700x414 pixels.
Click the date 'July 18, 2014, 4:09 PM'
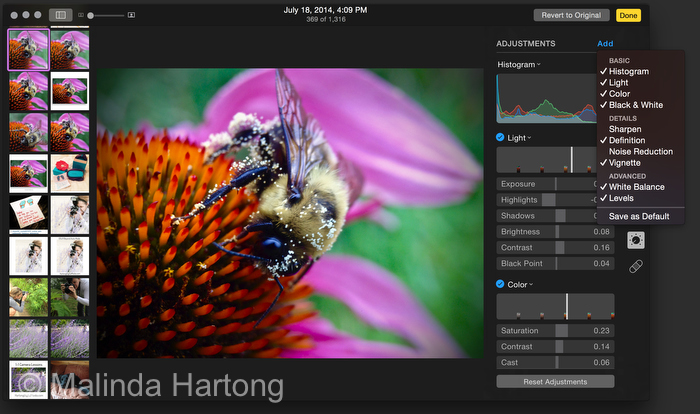(325, 10)
